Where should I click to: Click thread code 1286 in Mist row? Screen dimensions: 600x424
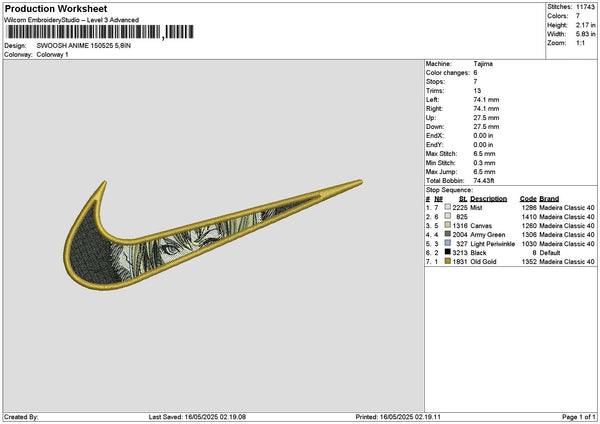529,207
